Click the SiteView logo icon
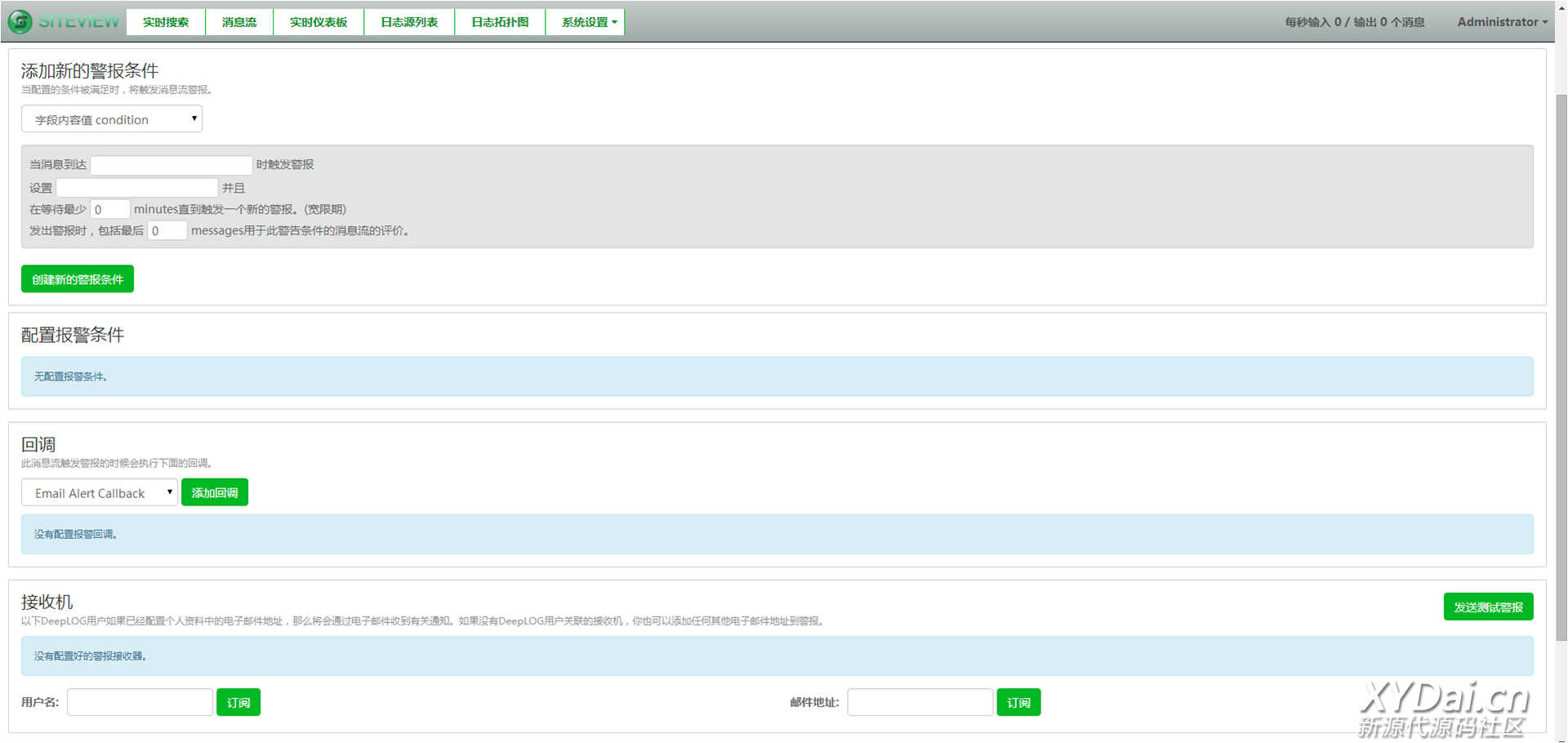The image size is (1568, 743). tap(20, 22)
